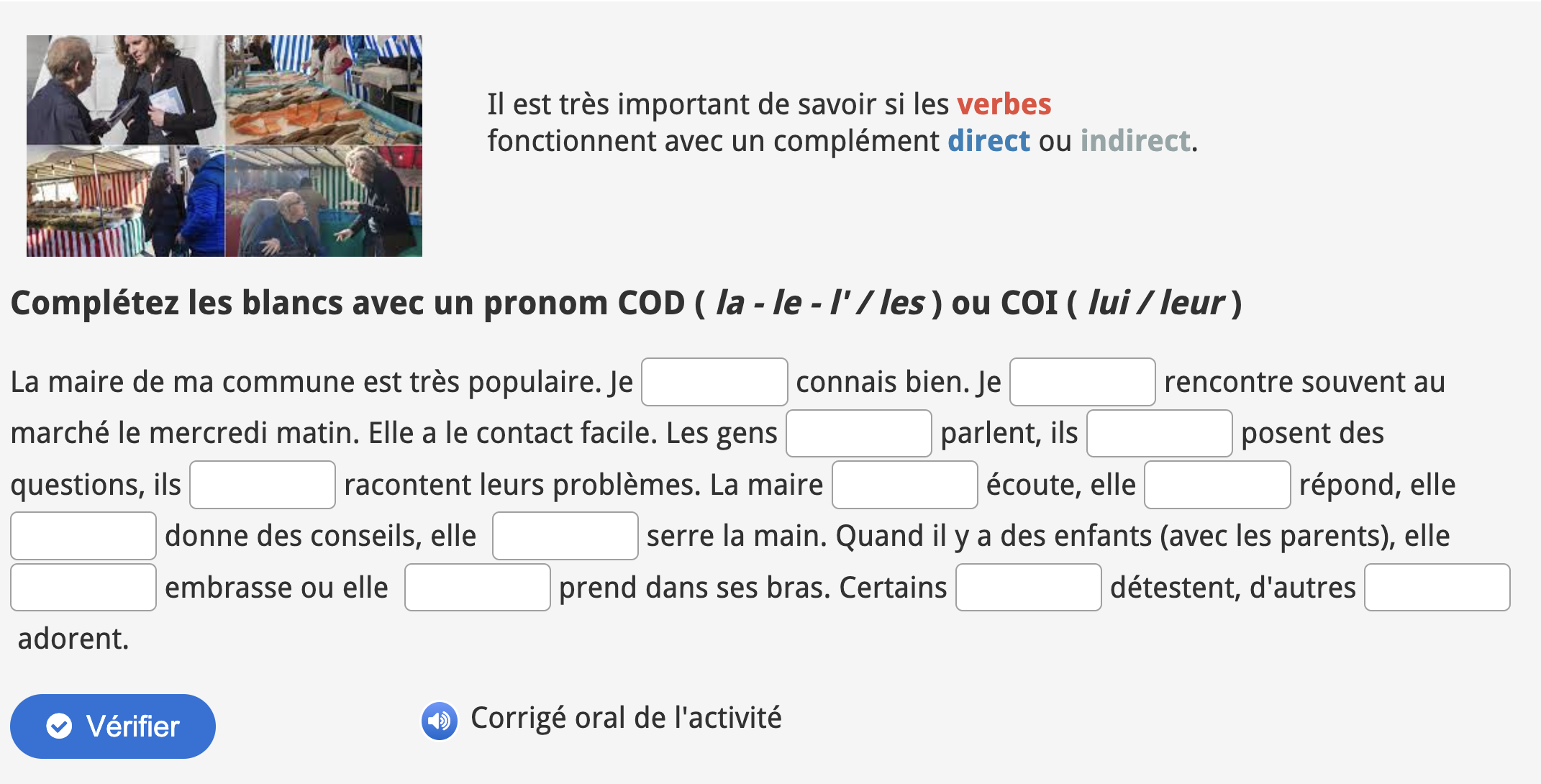Image resolution: width=1541 pixels, height=784 pixels.
Task: Select the blank before 'prend dans ses bras'
Action: coord(477,588)
